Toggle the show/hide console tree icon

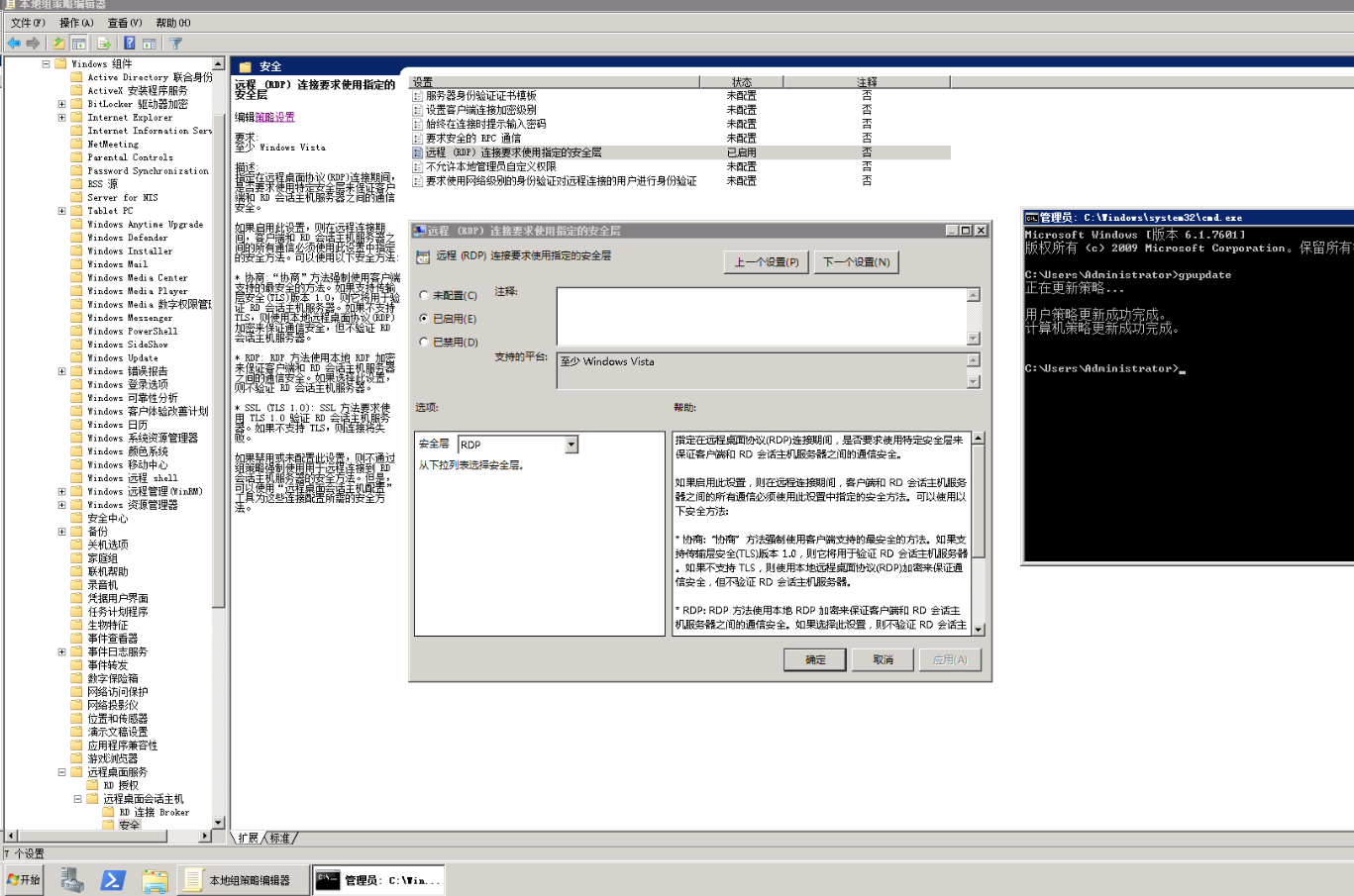78,43
